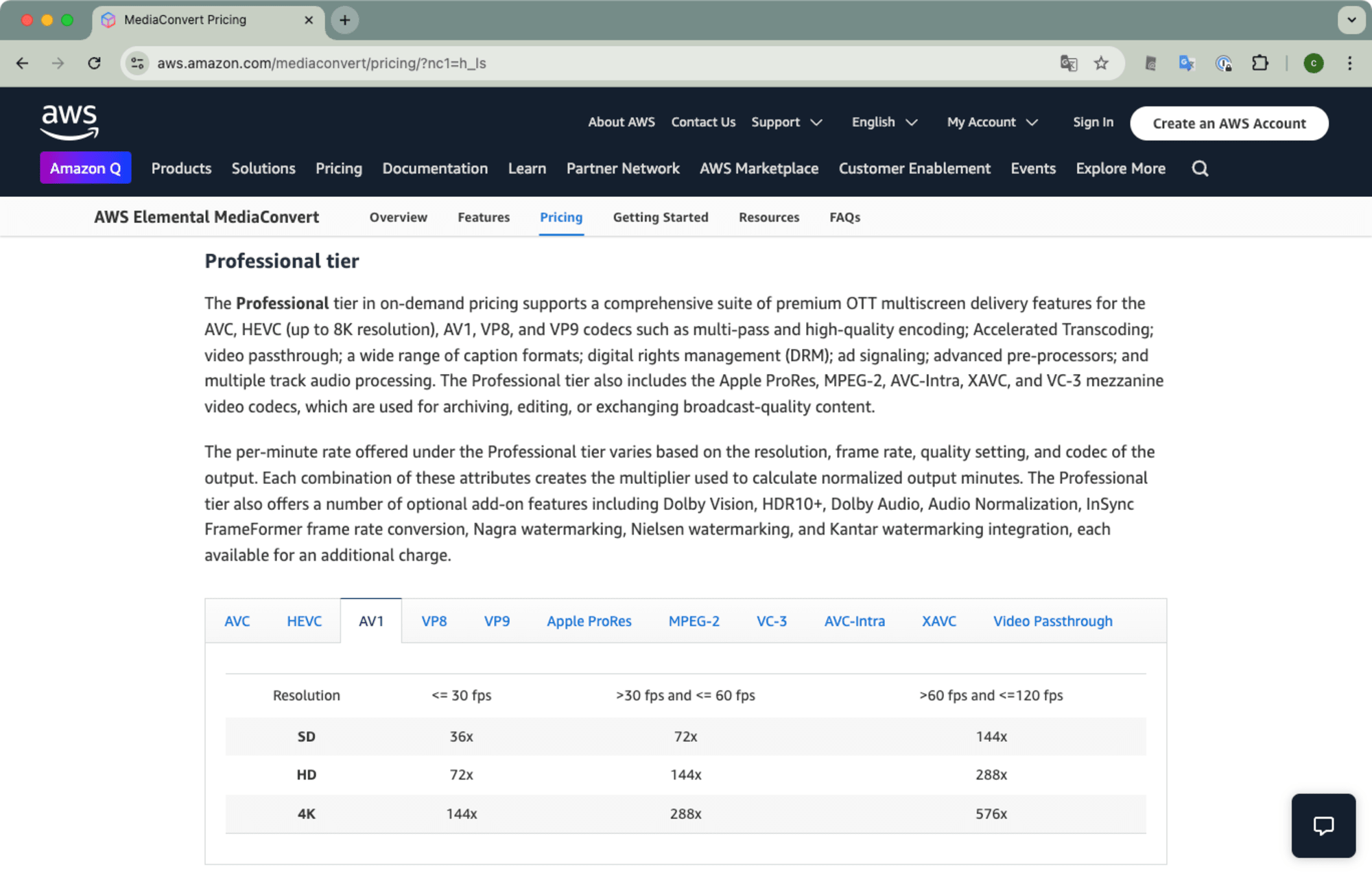Image resolution: width=1372 pixels, height=884 pixels.
Task: Open the Explore More menu
Action: click(1120, 168)
